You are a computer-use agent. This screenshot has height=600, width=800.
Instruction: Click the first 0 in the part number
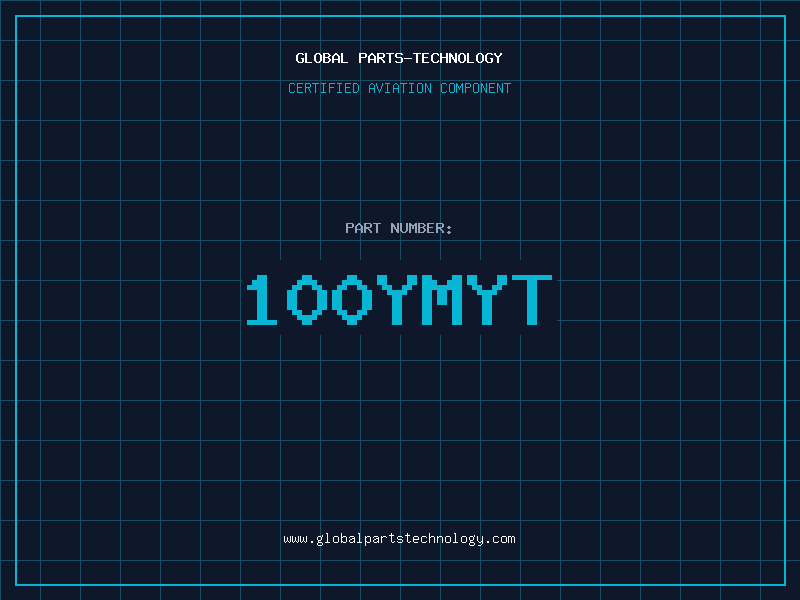coord(307,300)
